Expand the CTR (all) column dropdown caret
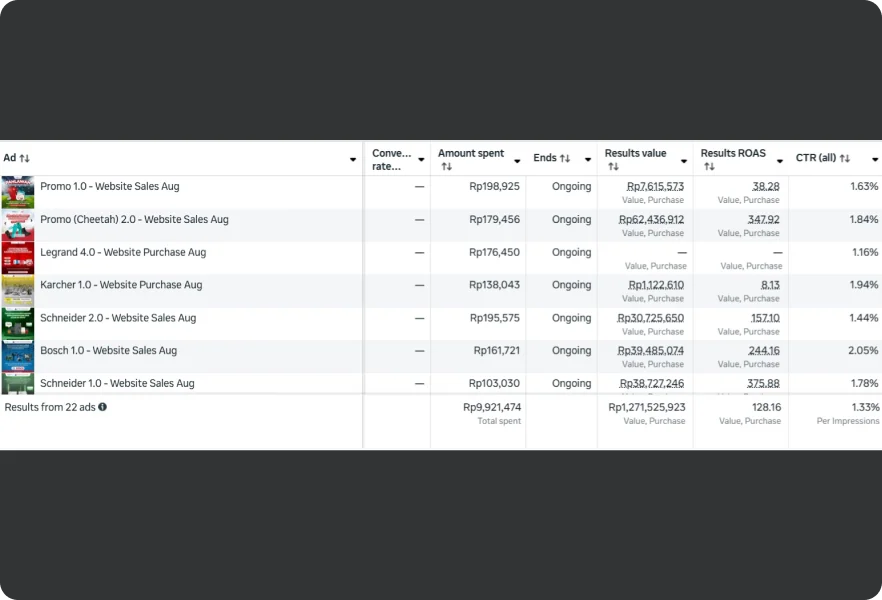Viewport: 882px width, 600px height. (875, 160)
